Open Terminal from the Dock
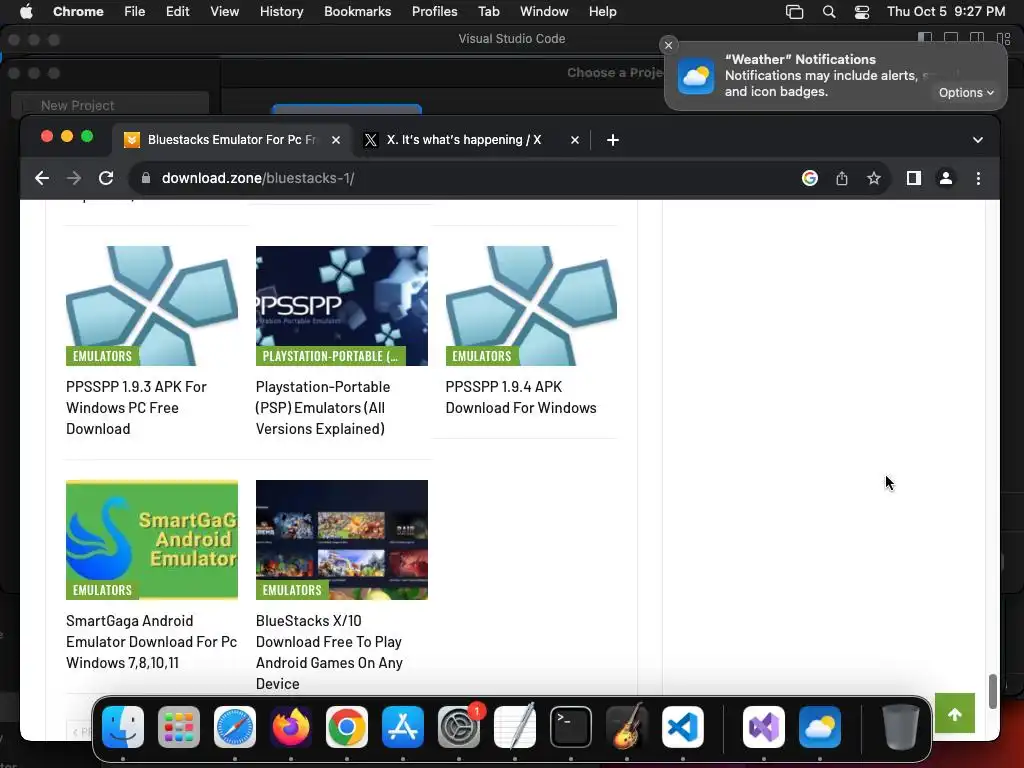1024x768 pixels. [571, 727]
